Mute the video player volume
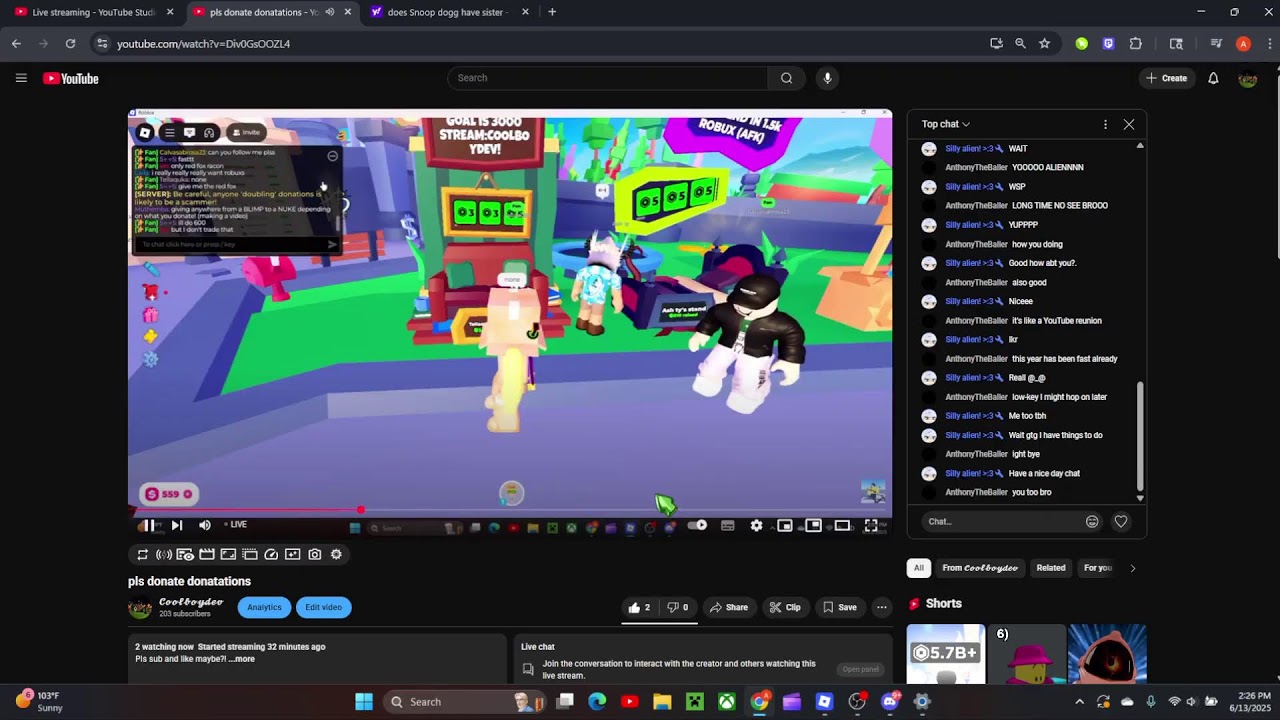Viewport: 1280px width, 720px height. [204, 525]
